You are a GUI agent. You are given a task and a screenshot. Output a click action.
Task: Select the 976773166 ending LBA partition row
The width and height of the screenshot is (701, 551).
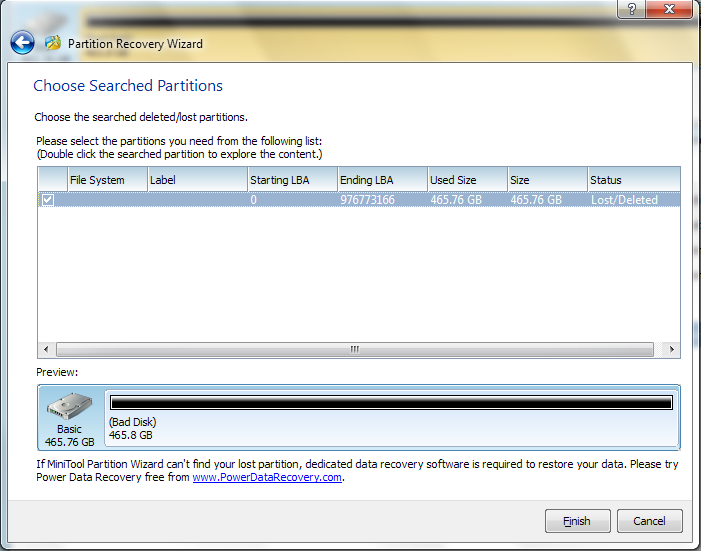(x=359, y=200)
